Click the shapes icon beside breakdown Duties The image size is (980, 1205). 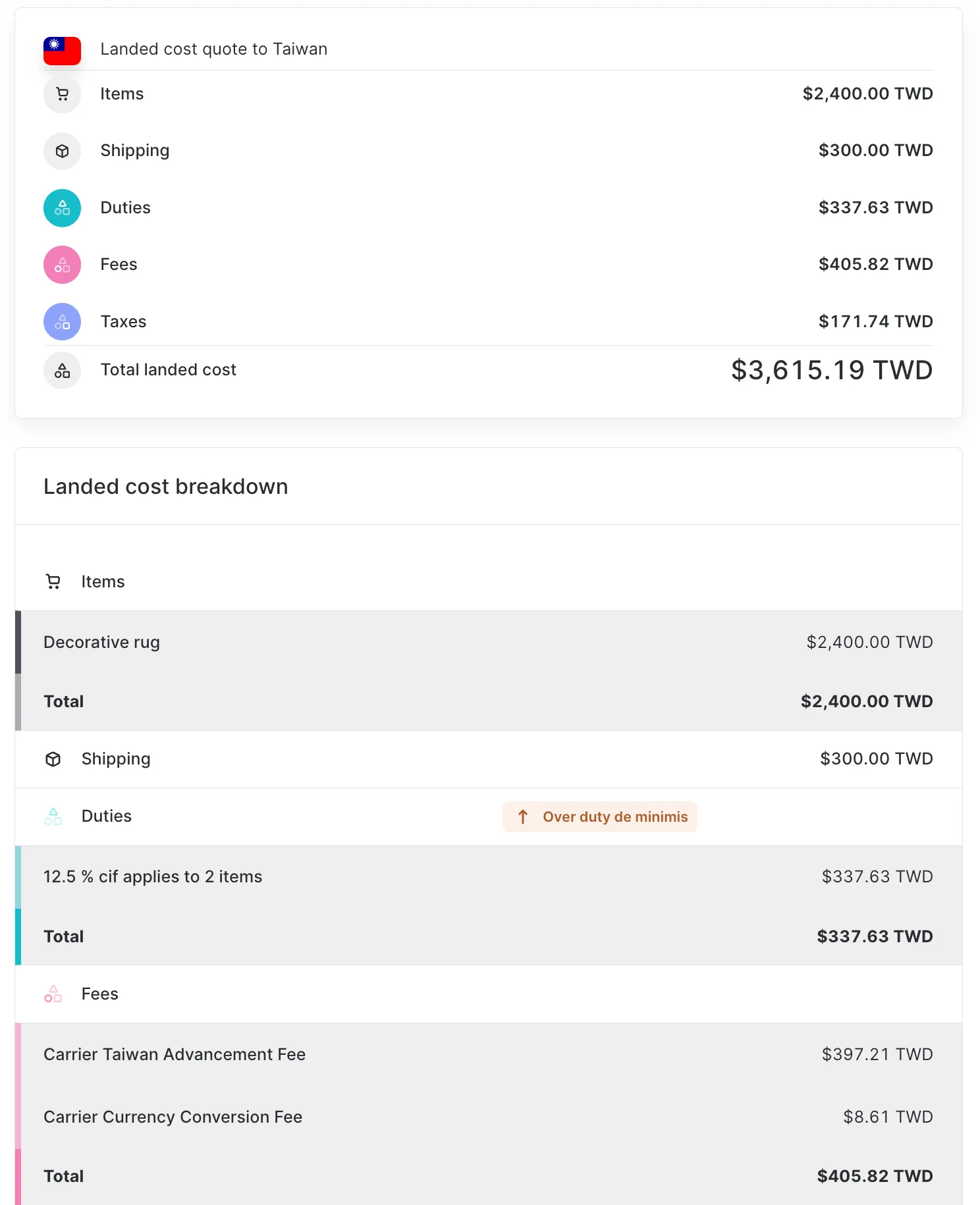(x=53, y=817)
